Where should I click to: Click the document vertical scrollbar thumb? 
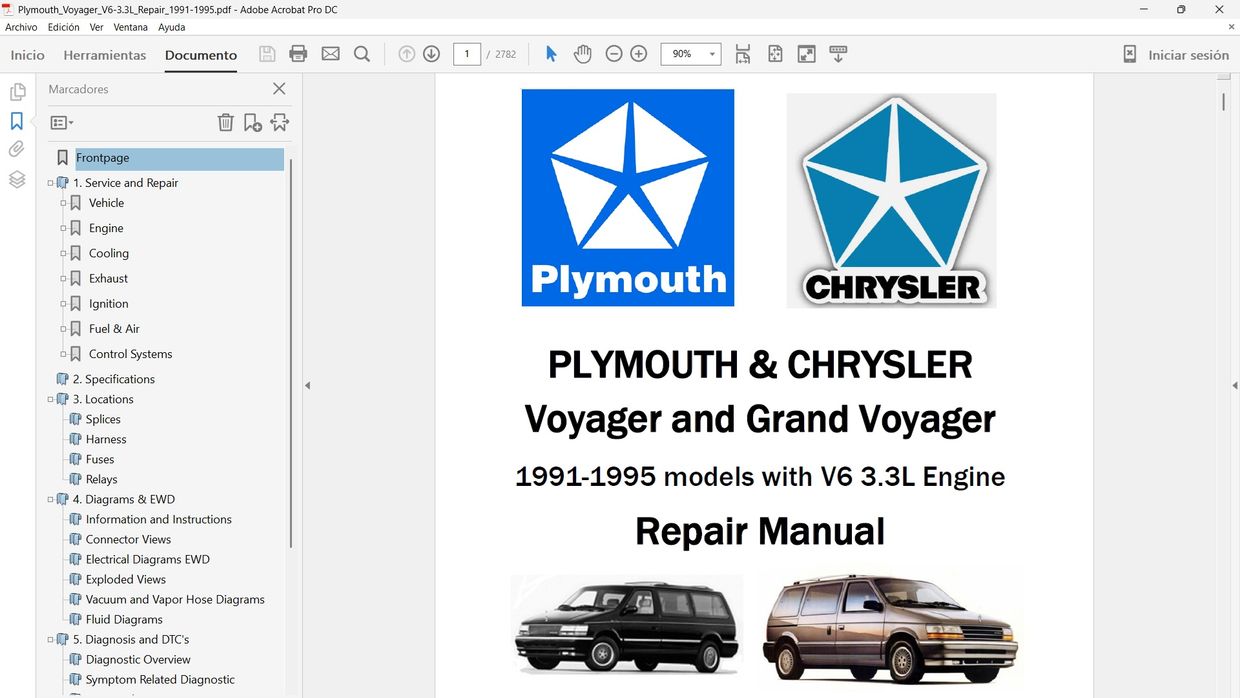(x=1223, y=101)
